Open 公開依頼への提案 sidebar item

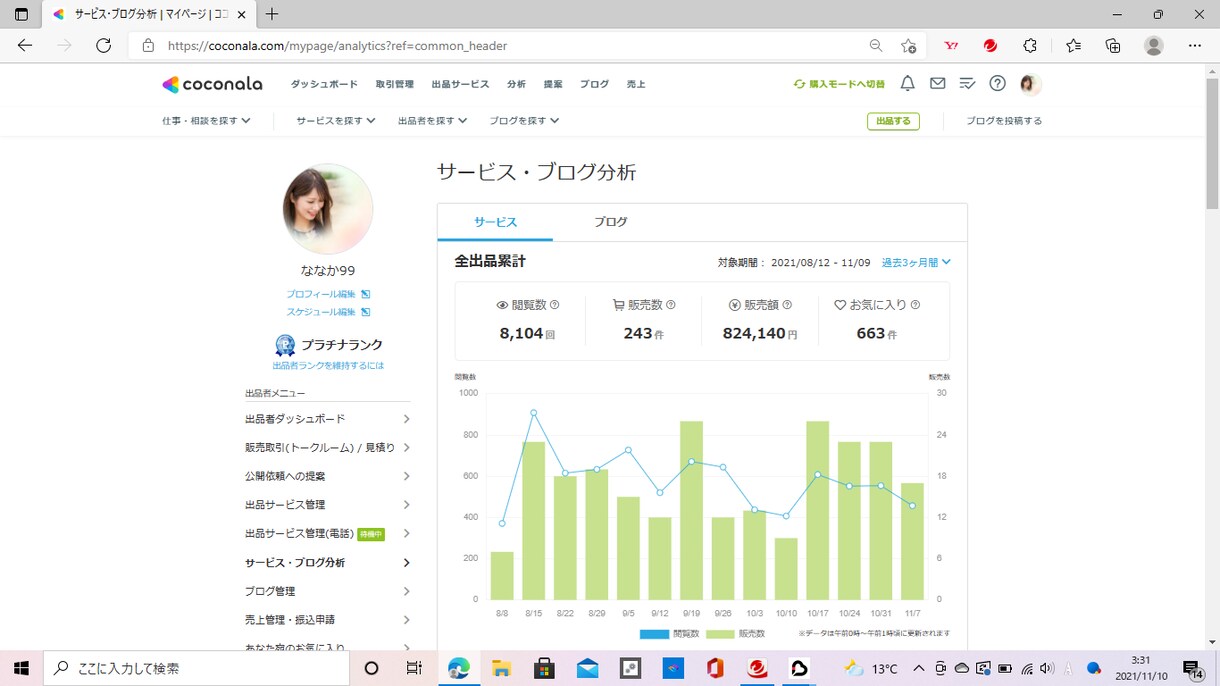click(328, 476)
